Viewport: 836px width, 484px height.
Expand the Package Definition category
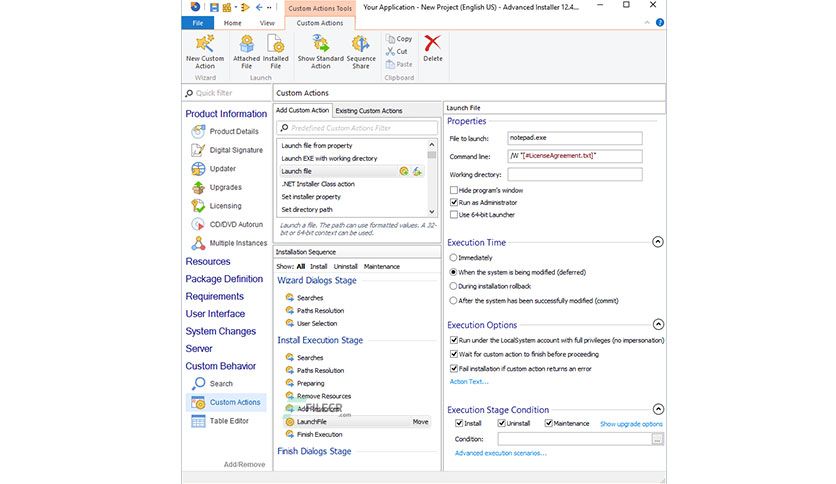(x=224, y=279)
